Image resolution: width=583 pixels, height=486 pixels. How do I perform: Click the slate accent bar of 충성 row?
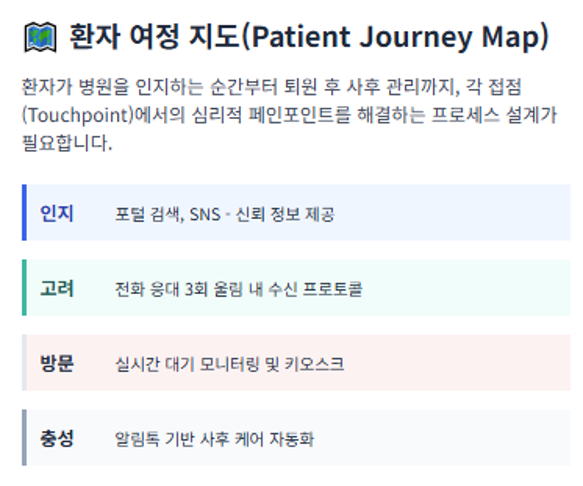click(24, 438)
